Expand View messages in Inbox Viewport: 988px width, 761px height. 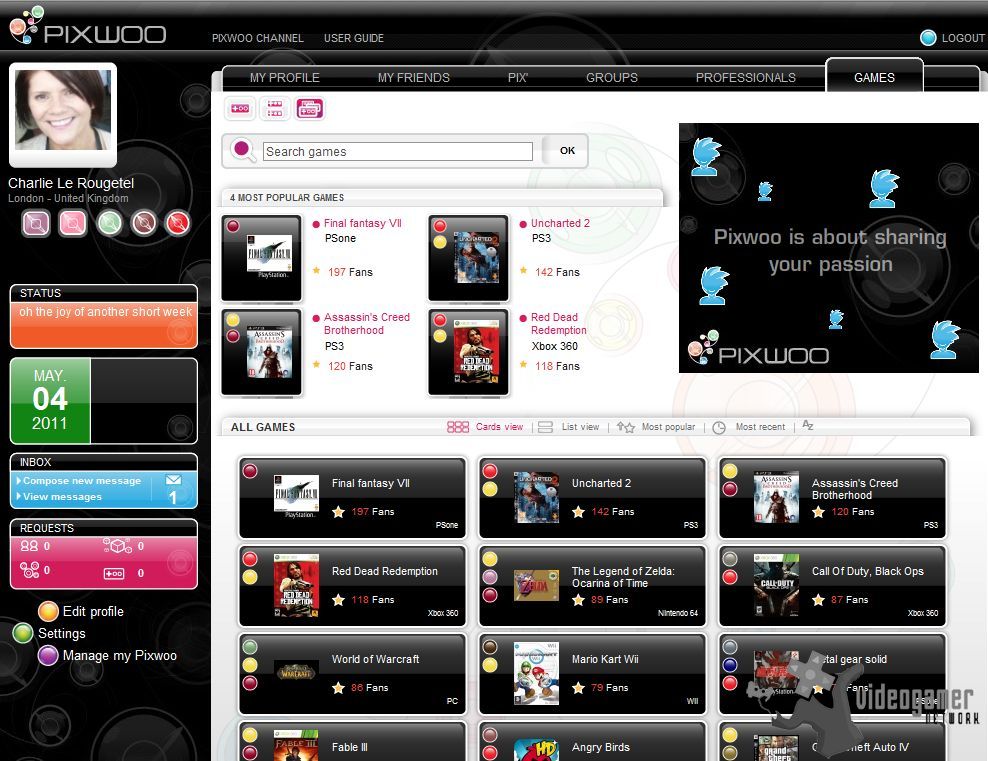pos(62,497)
